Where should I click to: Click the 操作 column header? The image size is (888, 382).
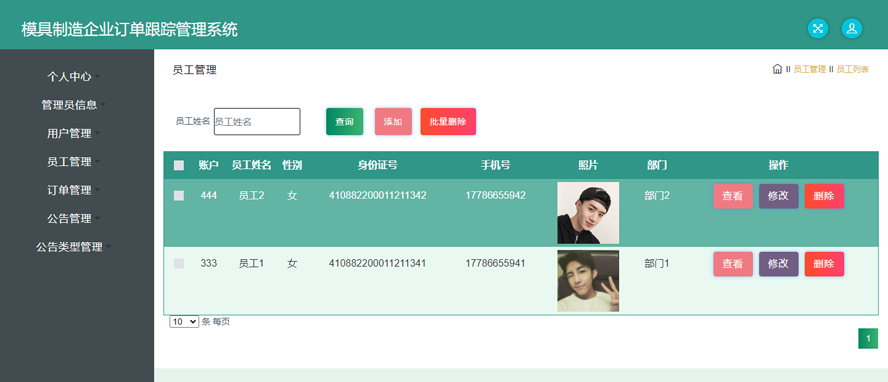tap(778, 165)
